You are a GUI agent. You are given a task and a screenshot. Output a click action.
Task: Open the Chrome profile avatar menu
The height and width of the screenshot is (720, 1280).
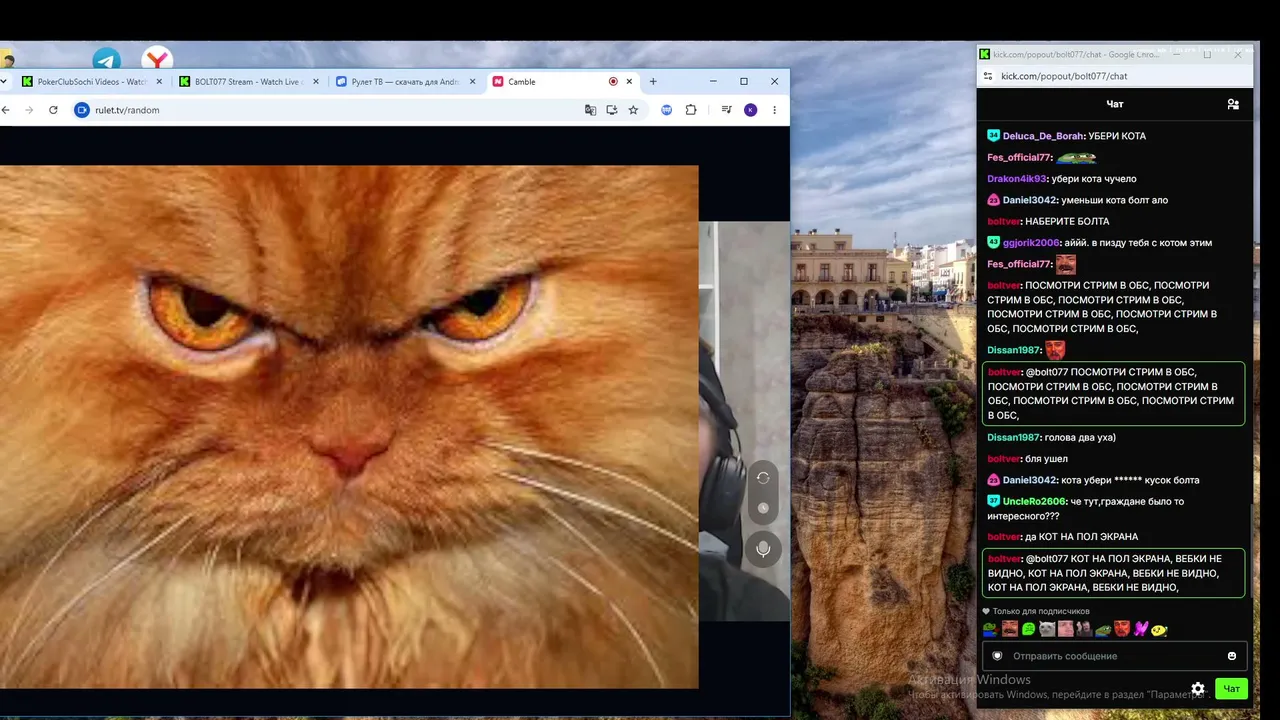pyautogui.click(x=751, y=110)
